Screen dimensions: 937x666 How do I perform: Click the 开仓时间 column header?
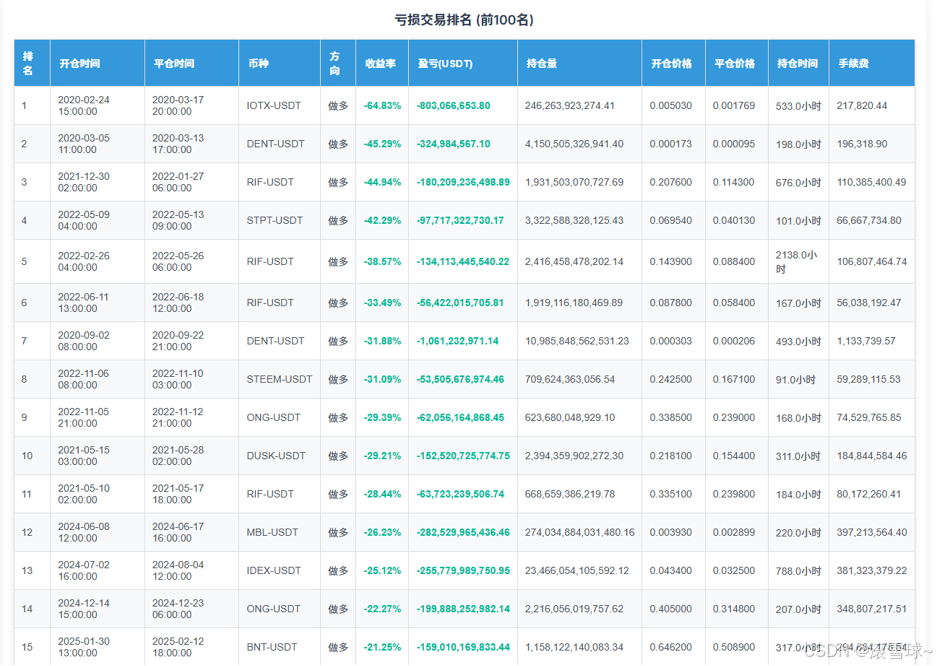[x=97, y=63]
